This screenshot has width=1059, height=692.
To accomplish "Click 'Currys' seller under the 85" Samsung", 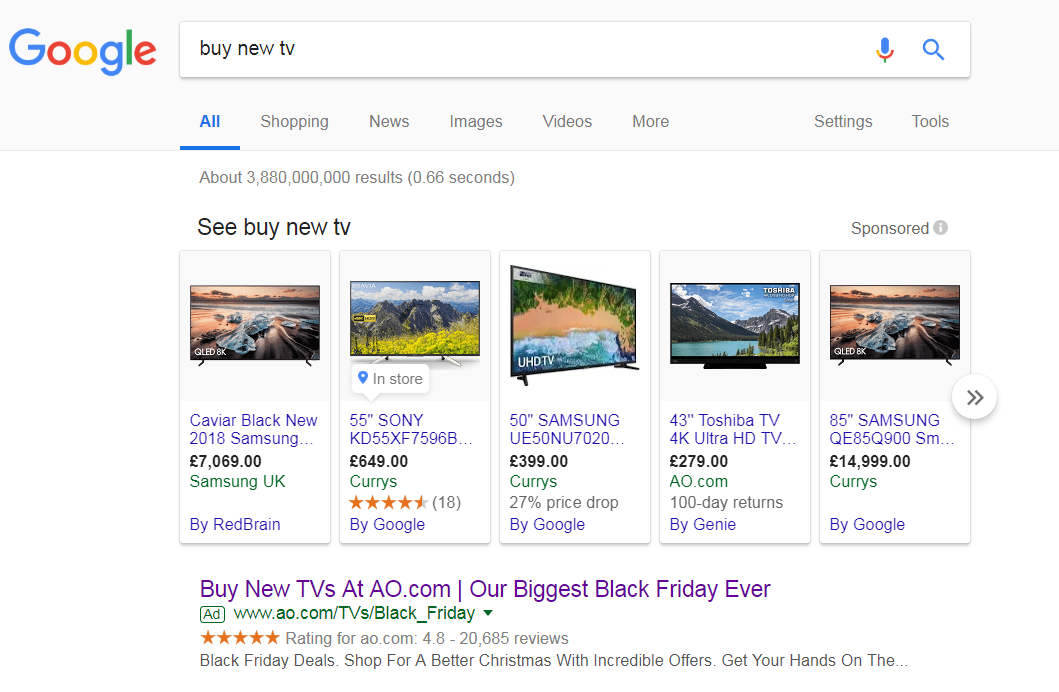I will point(853,481).
